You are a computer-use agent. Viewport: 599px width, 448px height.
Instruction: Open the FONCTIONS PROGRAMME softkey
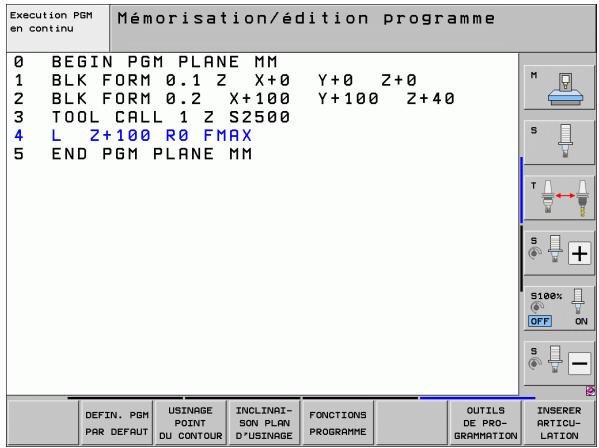338,423
